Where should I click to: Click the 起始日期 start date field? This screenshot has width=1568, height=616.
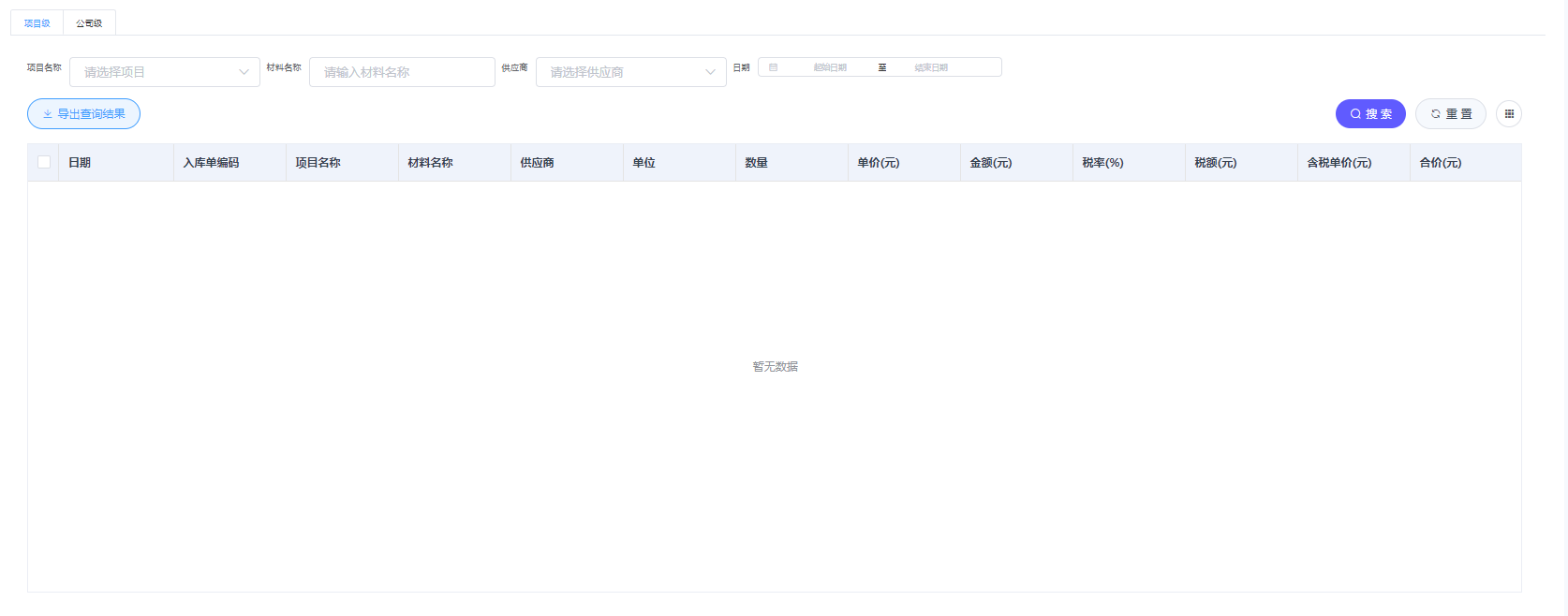830,67
